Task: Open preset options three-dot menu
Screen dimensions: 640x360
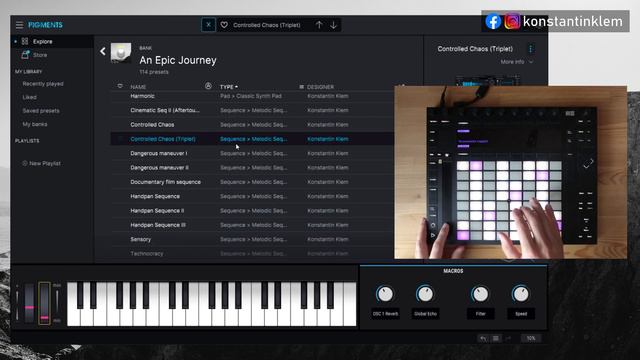Action: [531, 49]
